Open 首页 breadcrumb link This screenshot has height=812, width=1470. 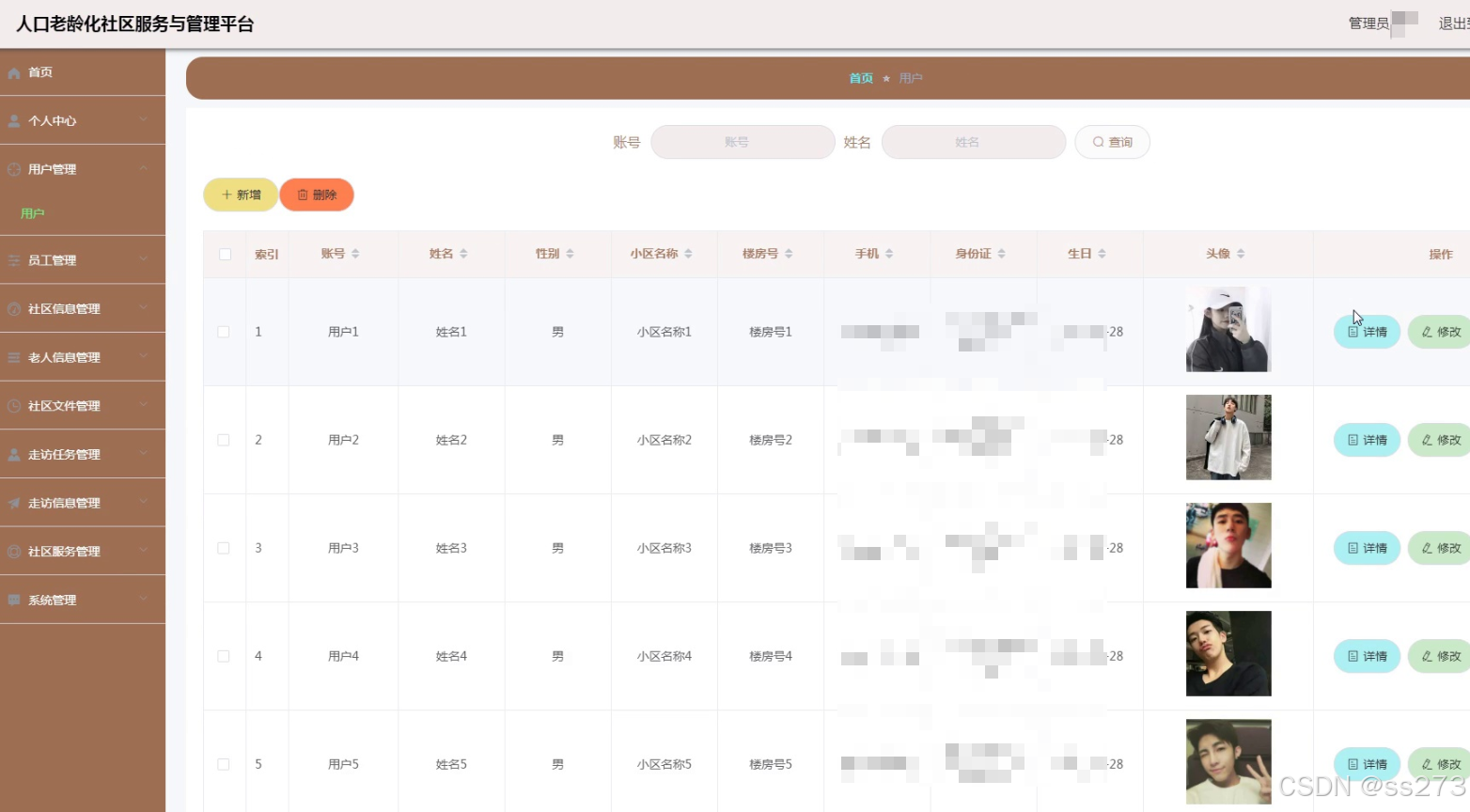(x=861, y=78)
